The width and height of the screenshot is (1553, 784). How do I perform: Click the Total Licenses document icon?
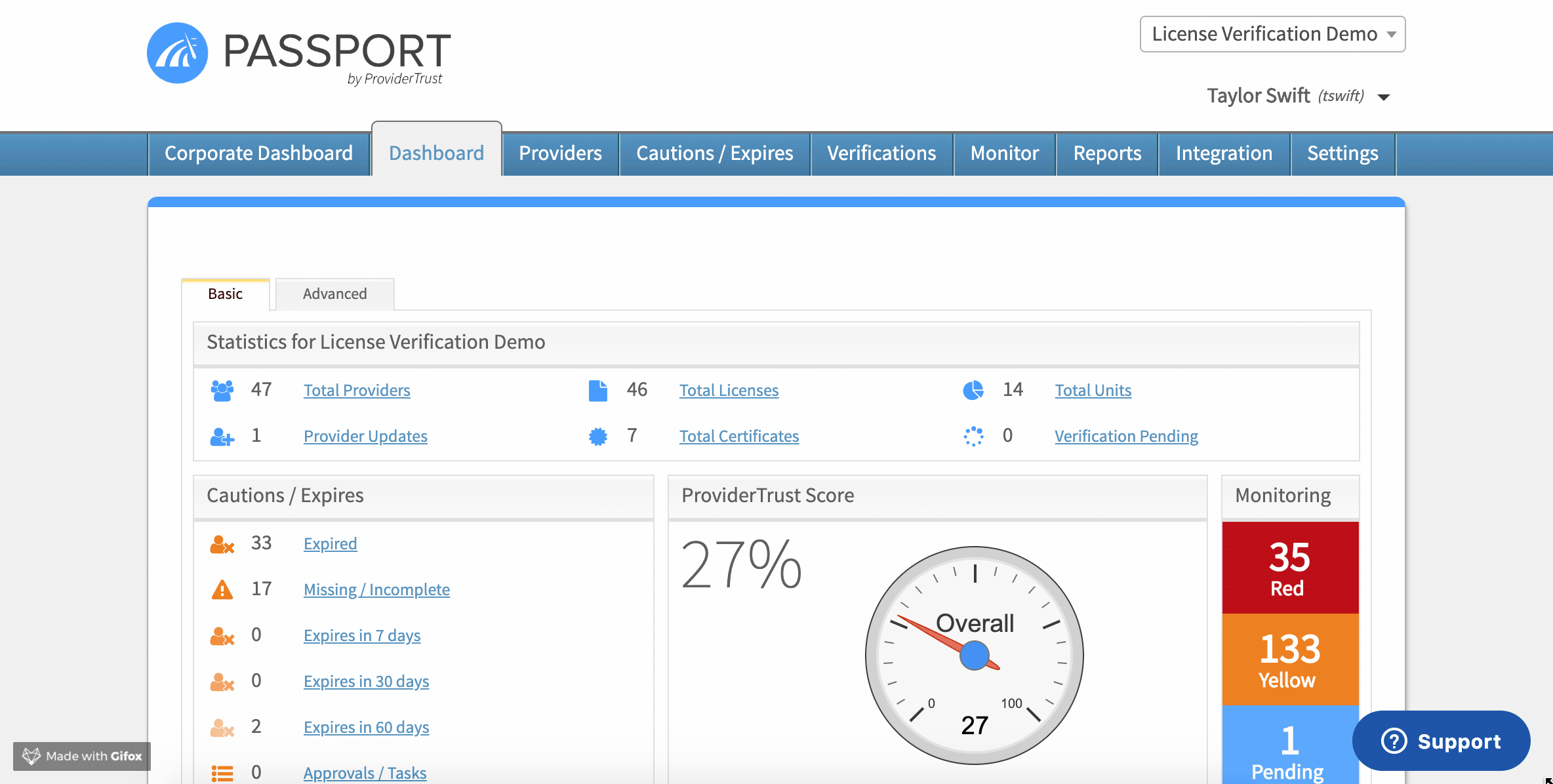597,390
